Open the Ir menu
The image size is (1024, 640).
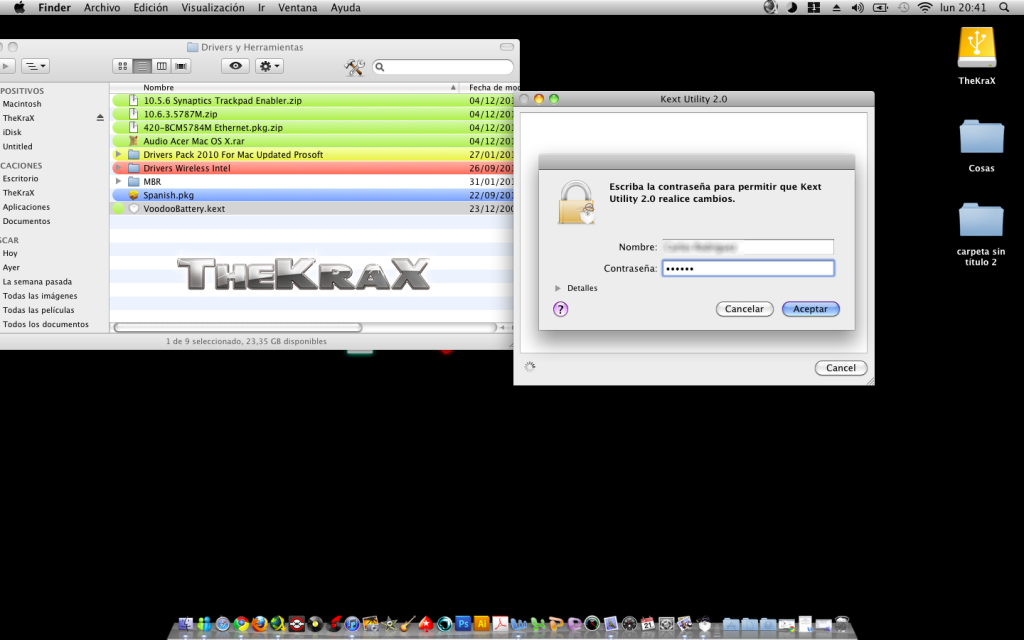click(261, 8)
